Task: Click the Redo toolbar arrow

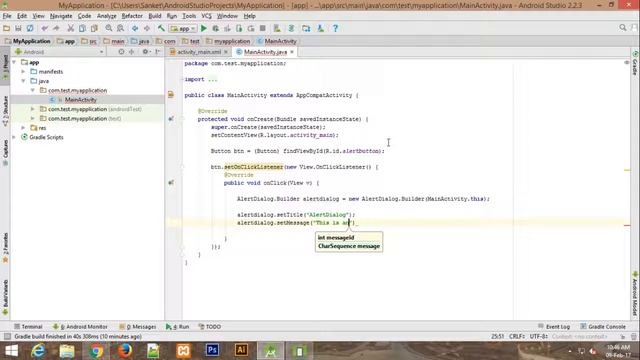Action: pyautogui.click(x=56, y=28)
